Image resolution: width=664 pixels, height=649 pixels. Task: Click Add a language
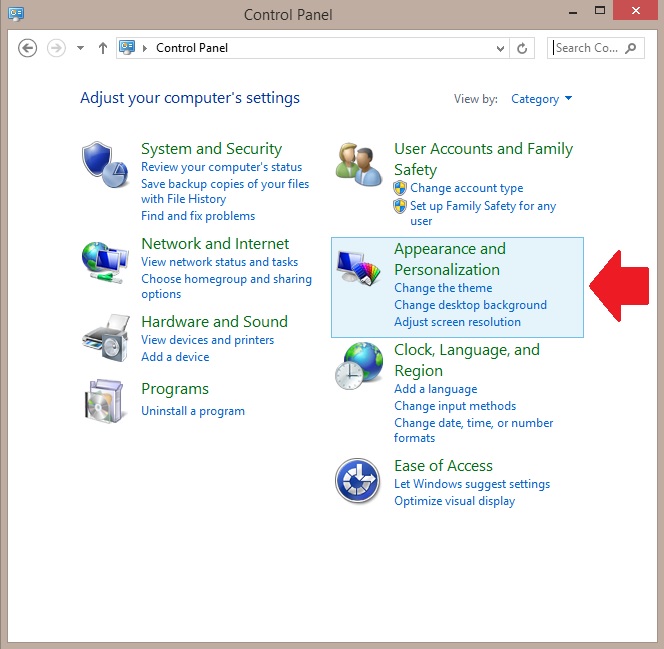click(435, 389)
